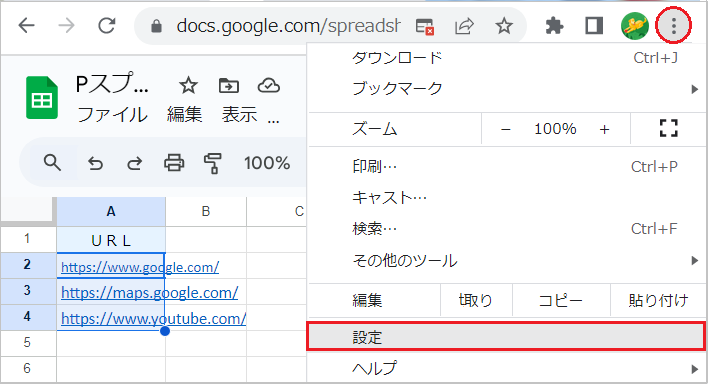Click 切り取り in the edit row
Viewport: 710px width, 385px height.
[476, 300]
